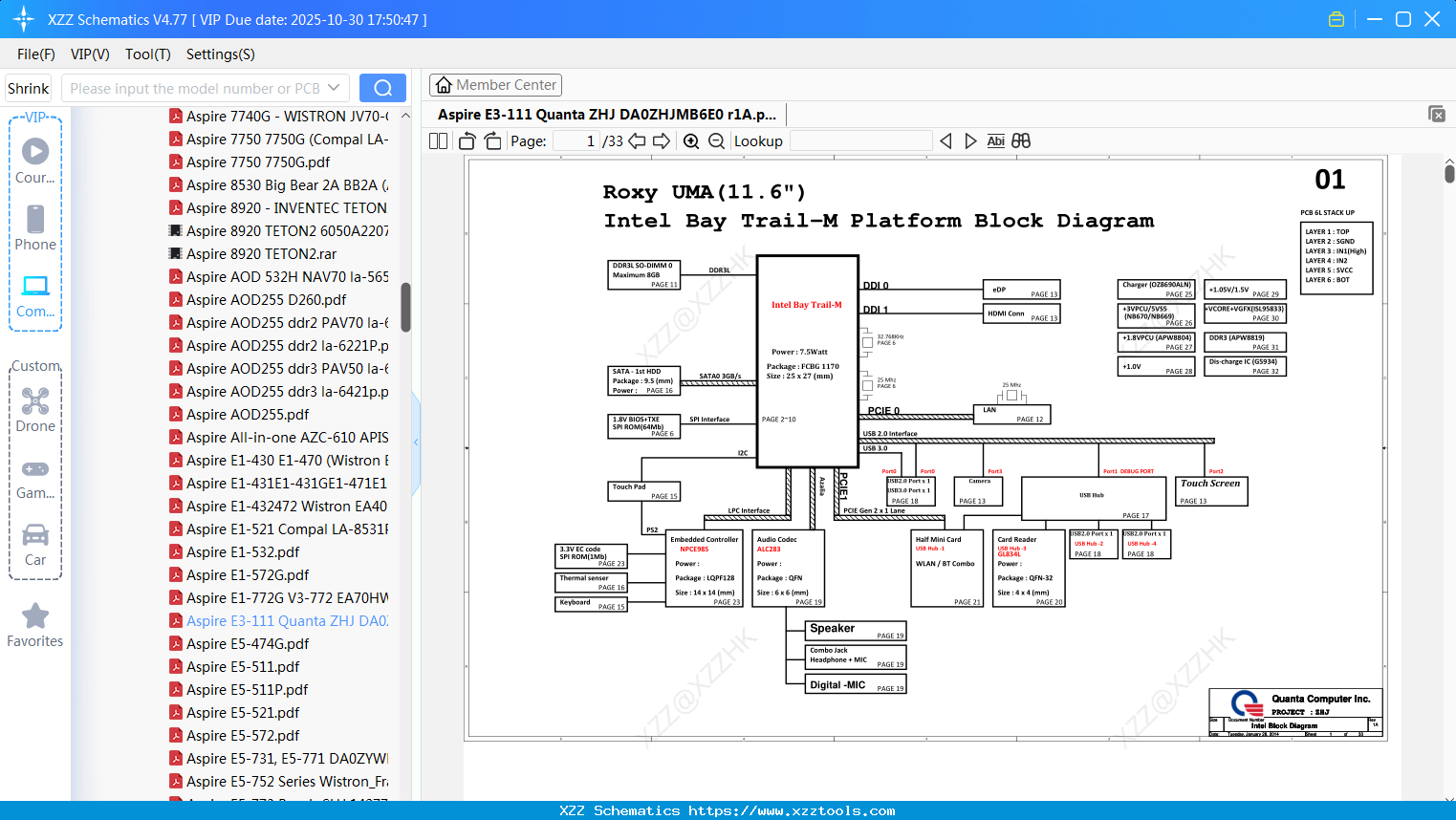The width and height of the screenshot is (1456, 820).
Task: Click the yellow gift icon in title bar
Action: [1336, 19]
